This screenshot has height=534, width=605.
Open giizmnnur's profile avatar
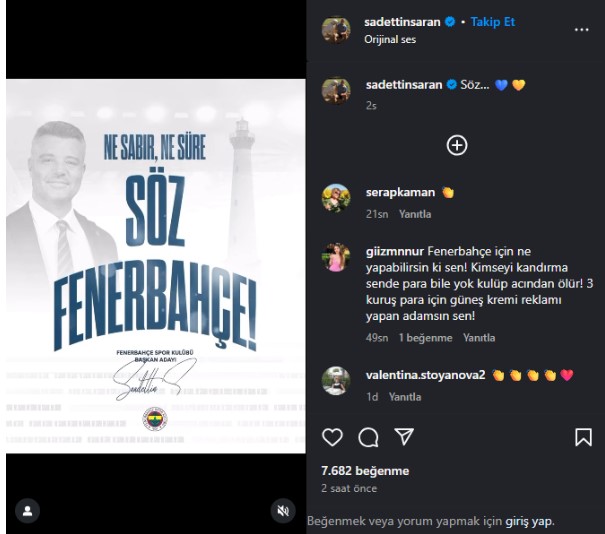point(336,257)
